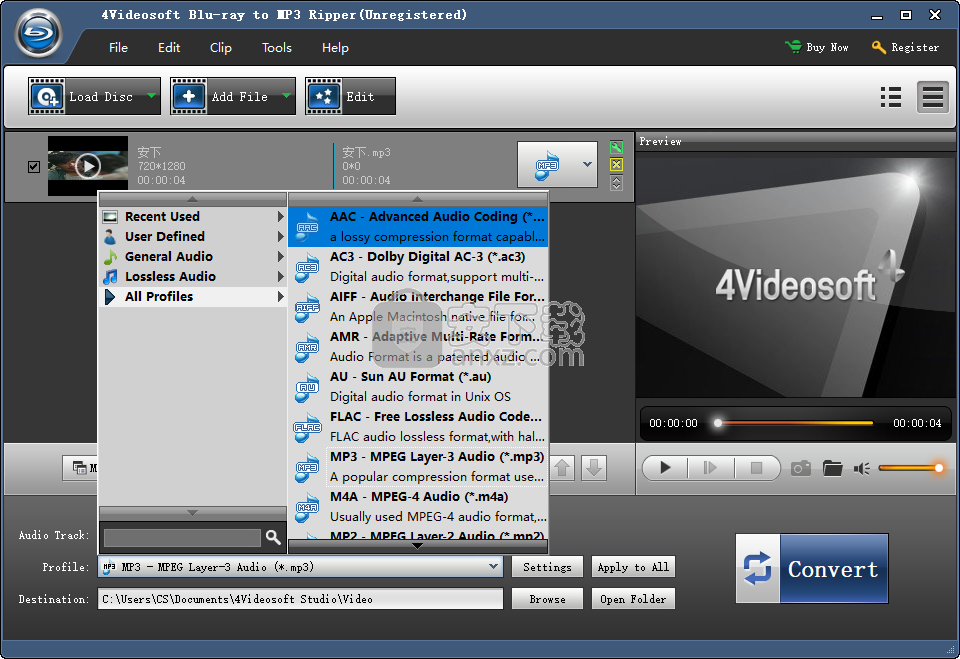Viewport: 960px width, 659px height.
Task: Click the green settings icon on file row
Action: point(617,147)
